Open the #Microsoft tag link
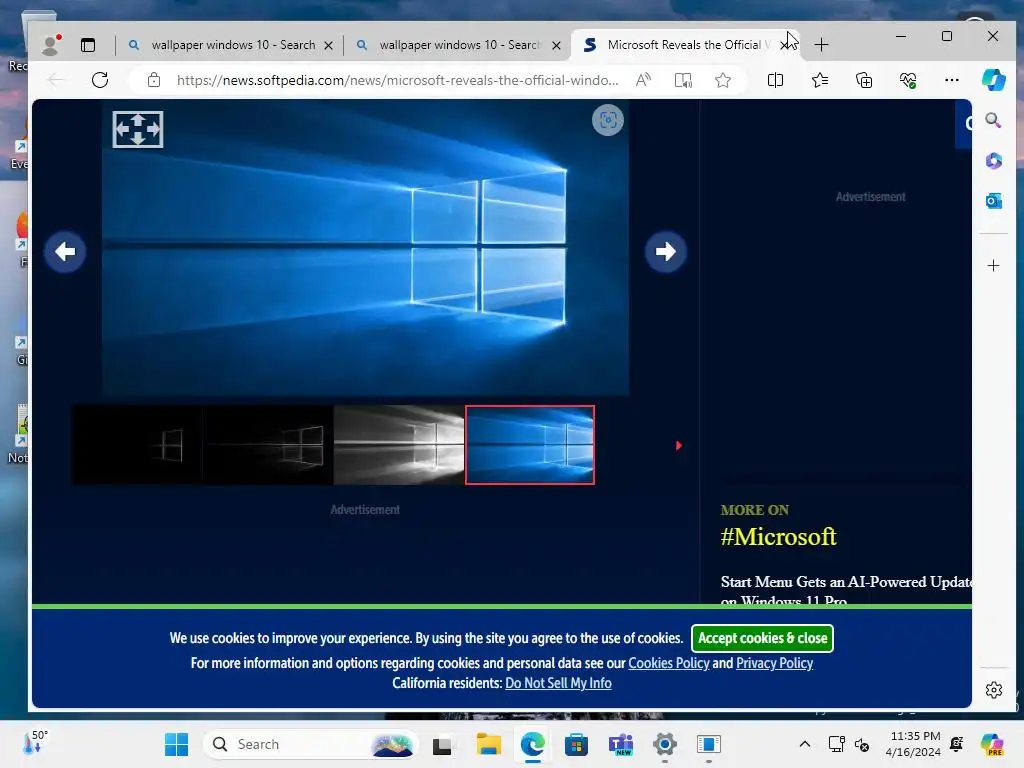Image resolution: width=1024 pixels, height=768 pixels. [778, 537]
